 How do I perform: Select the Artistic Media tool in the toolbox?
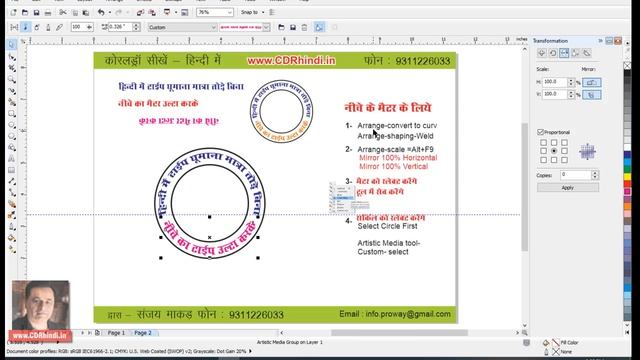12,102
